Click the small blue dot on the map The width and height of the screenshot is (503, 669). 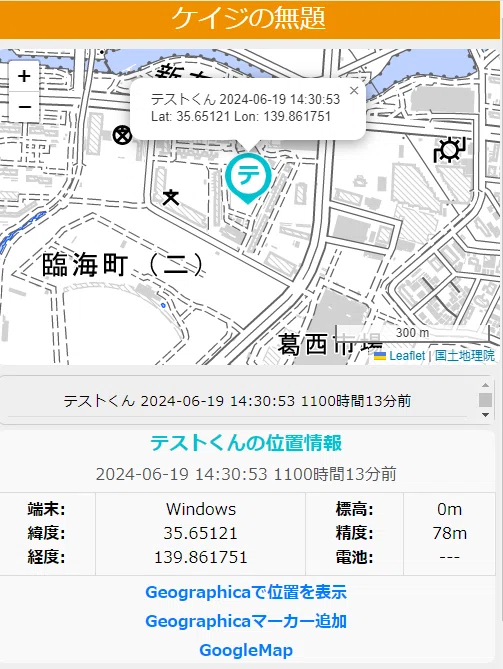(x=163, y=305)
